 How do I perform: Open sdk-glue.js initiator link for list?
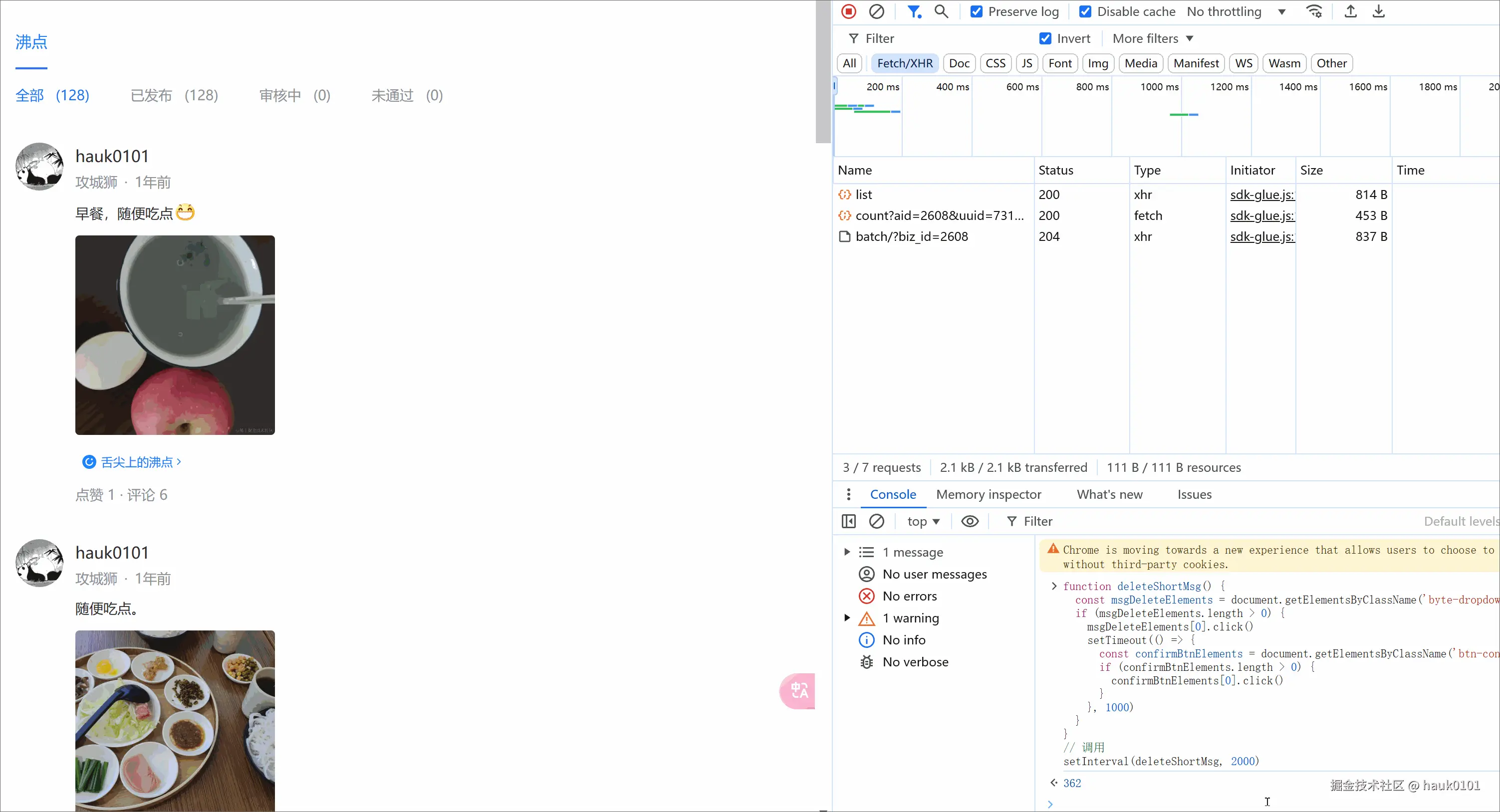(x=1262, y=195)
